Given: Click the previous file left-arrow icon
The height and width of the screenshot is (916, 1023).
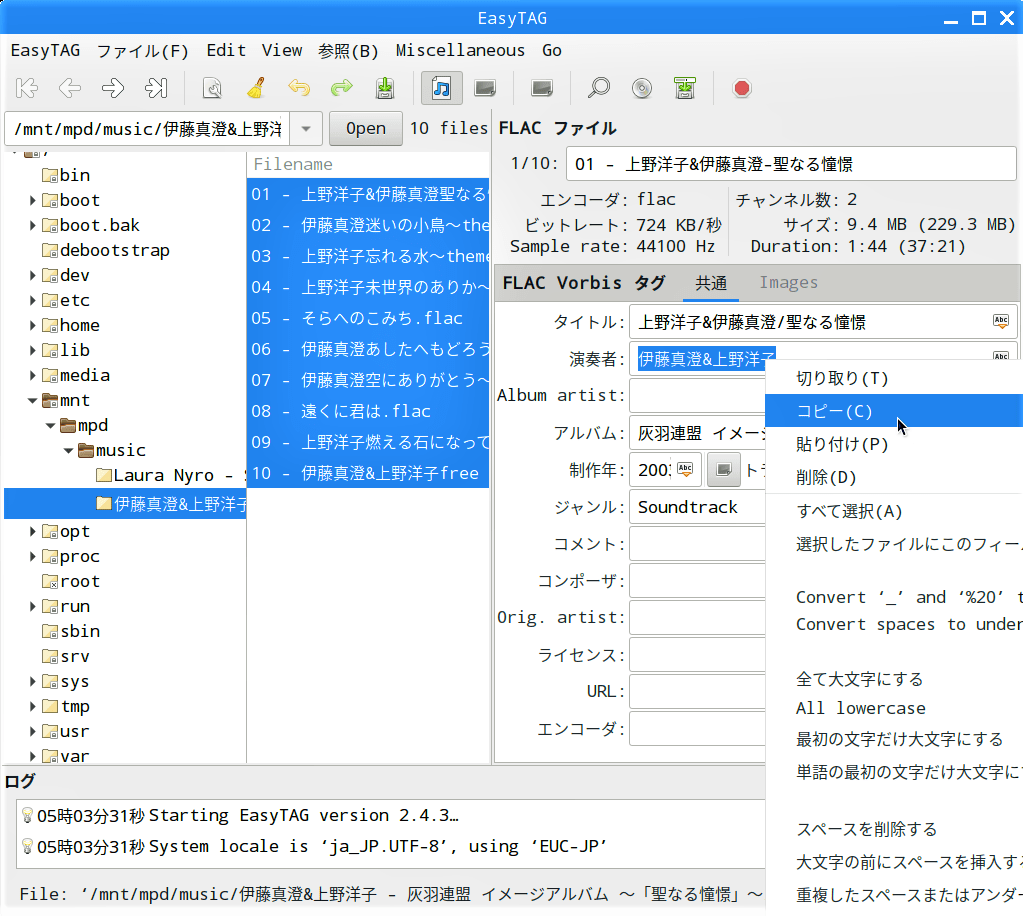Looking at the screenshot, I should pyautogui.click(x=70, y=88).
